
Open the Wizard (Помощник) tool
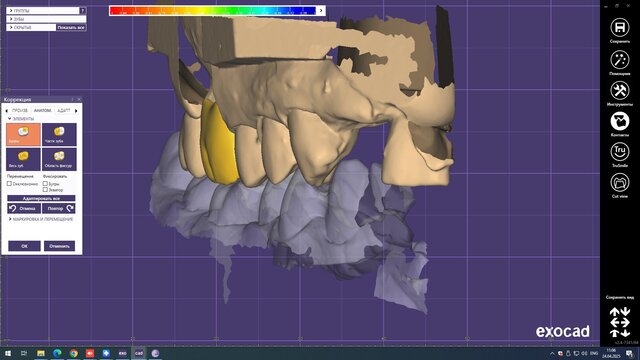coord(620,60)
